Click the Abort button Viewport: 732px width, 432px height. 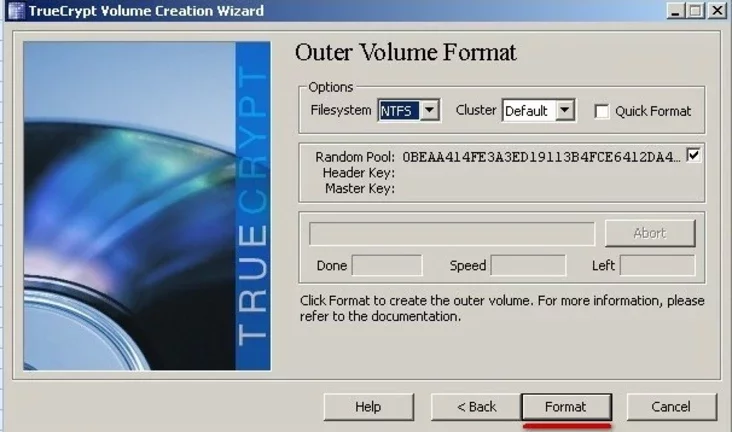tap(649, 233)
